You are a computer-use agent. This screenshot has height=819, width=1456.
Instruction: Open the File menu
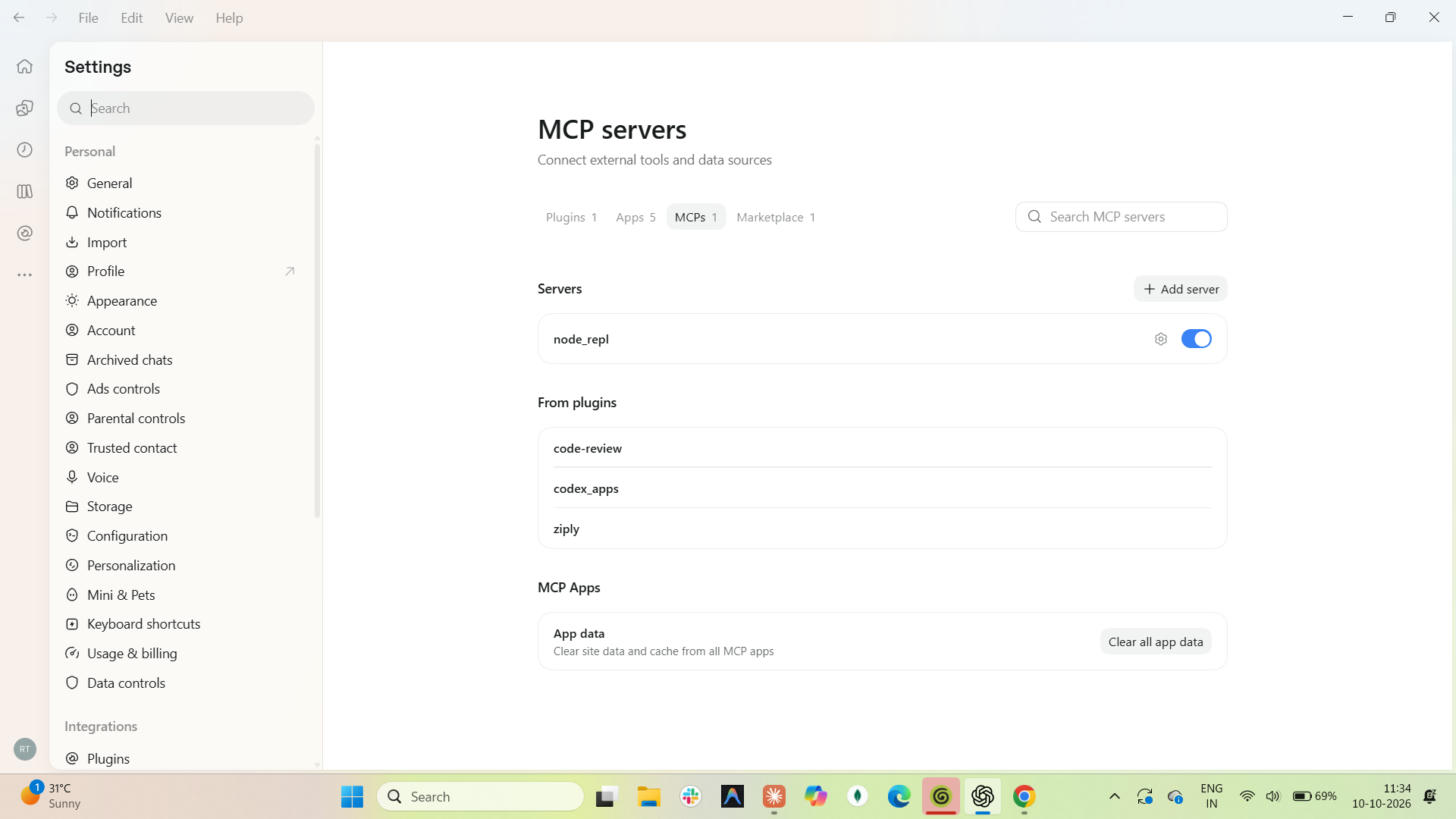[88, 18]
